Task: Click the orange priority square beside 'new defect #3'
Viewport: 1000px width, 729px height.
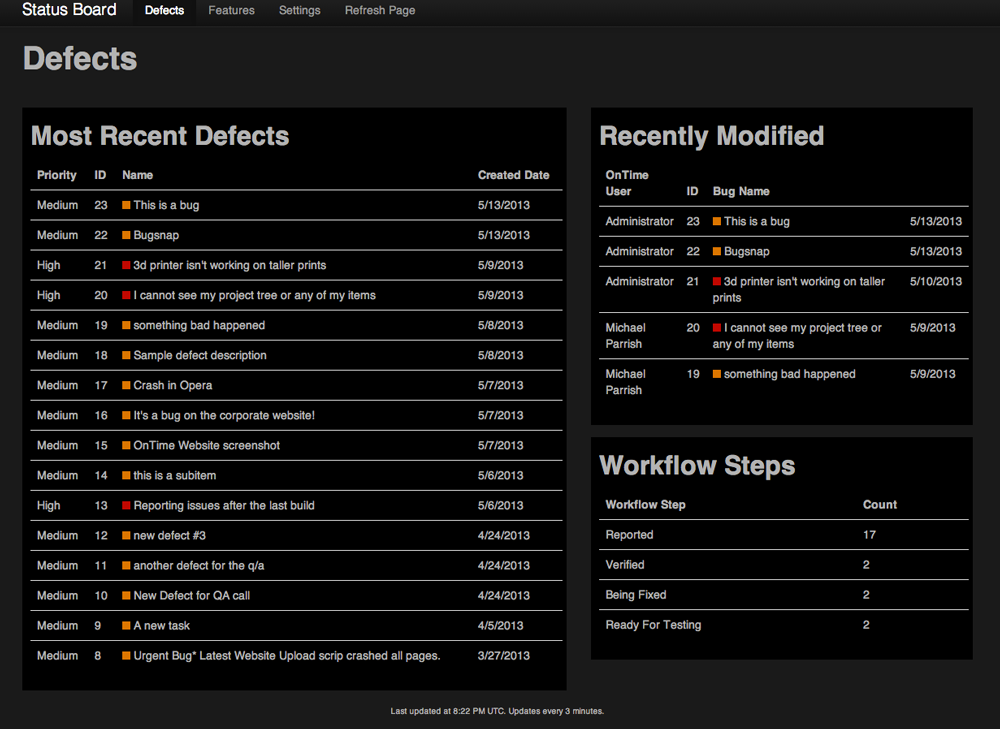Action: pos(126,535)
